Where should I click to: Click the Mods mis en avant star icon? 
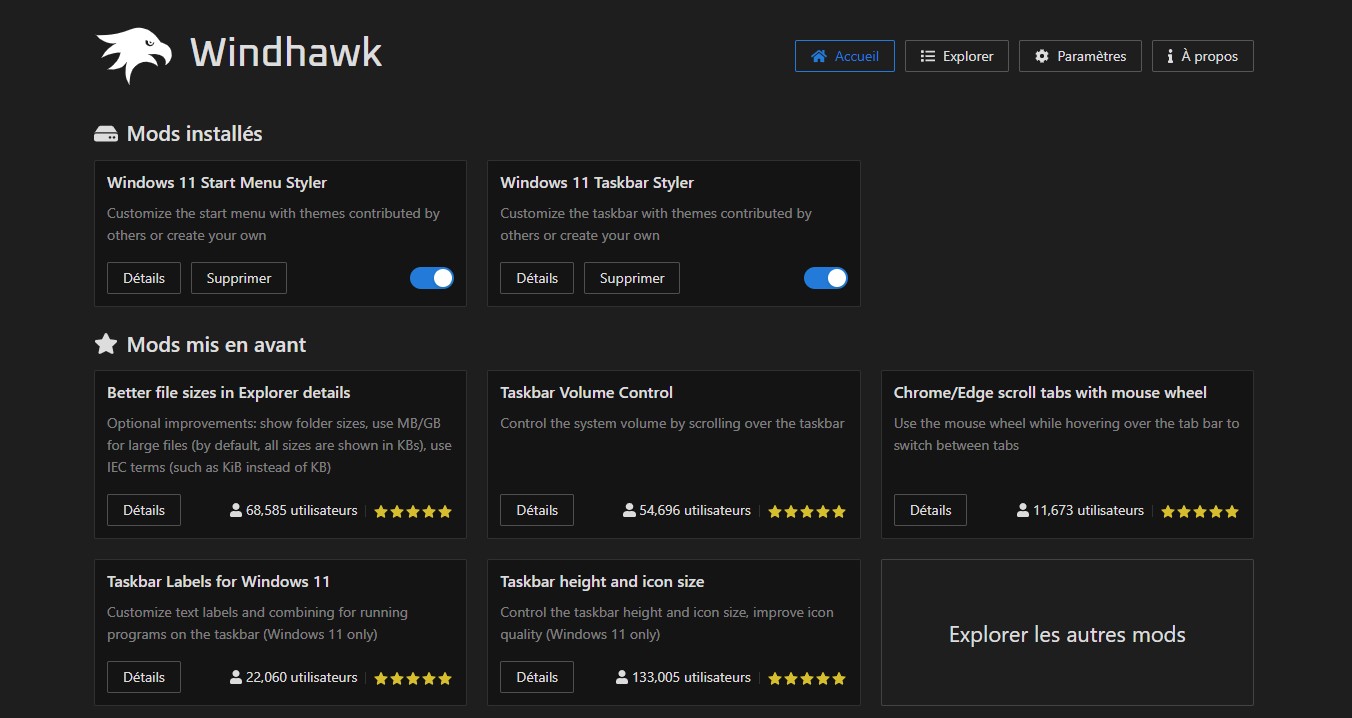click(106, 344)
